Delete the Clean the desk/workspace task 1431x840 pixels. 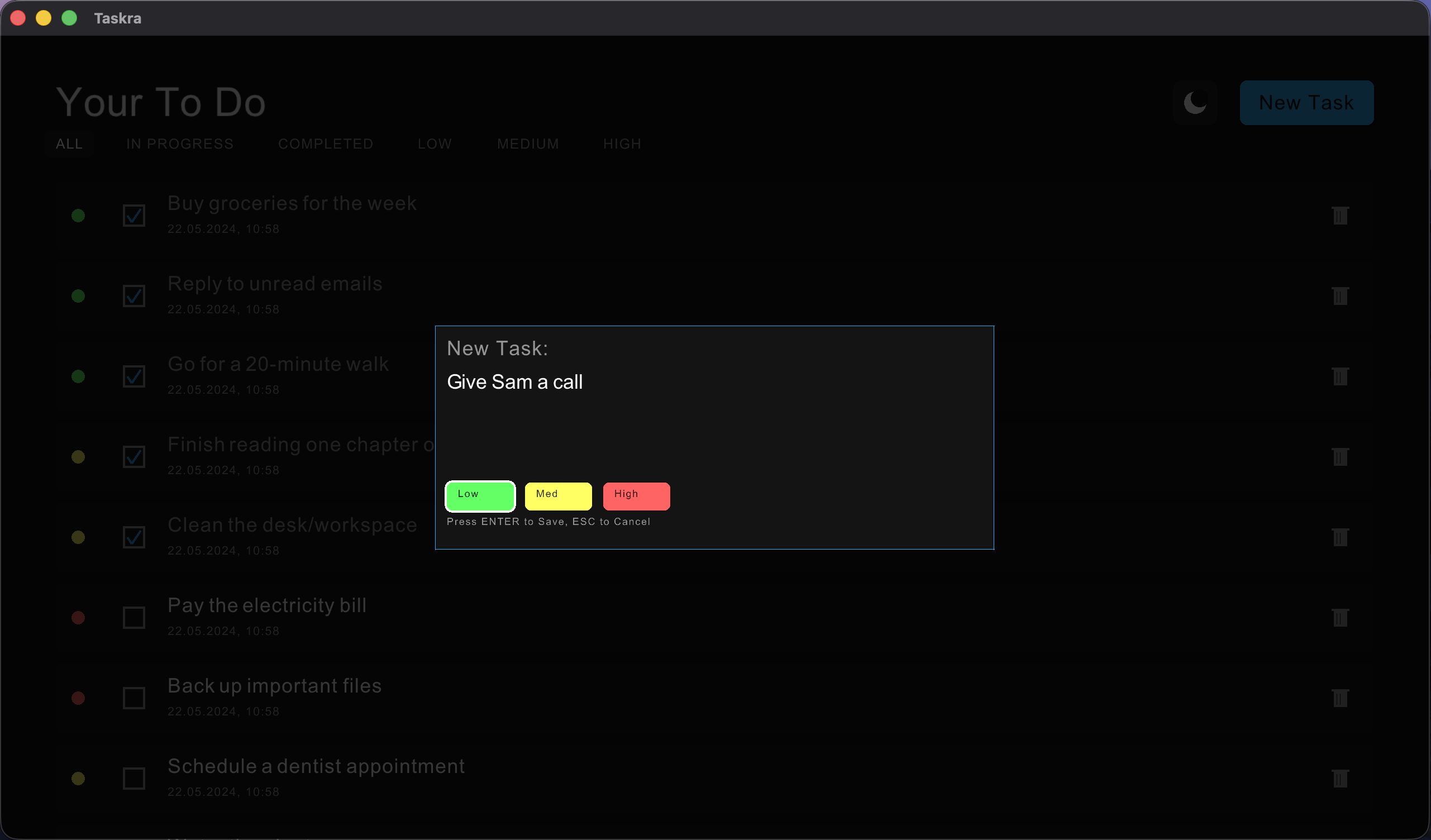pyautogui.click(x=1340, y=537)
